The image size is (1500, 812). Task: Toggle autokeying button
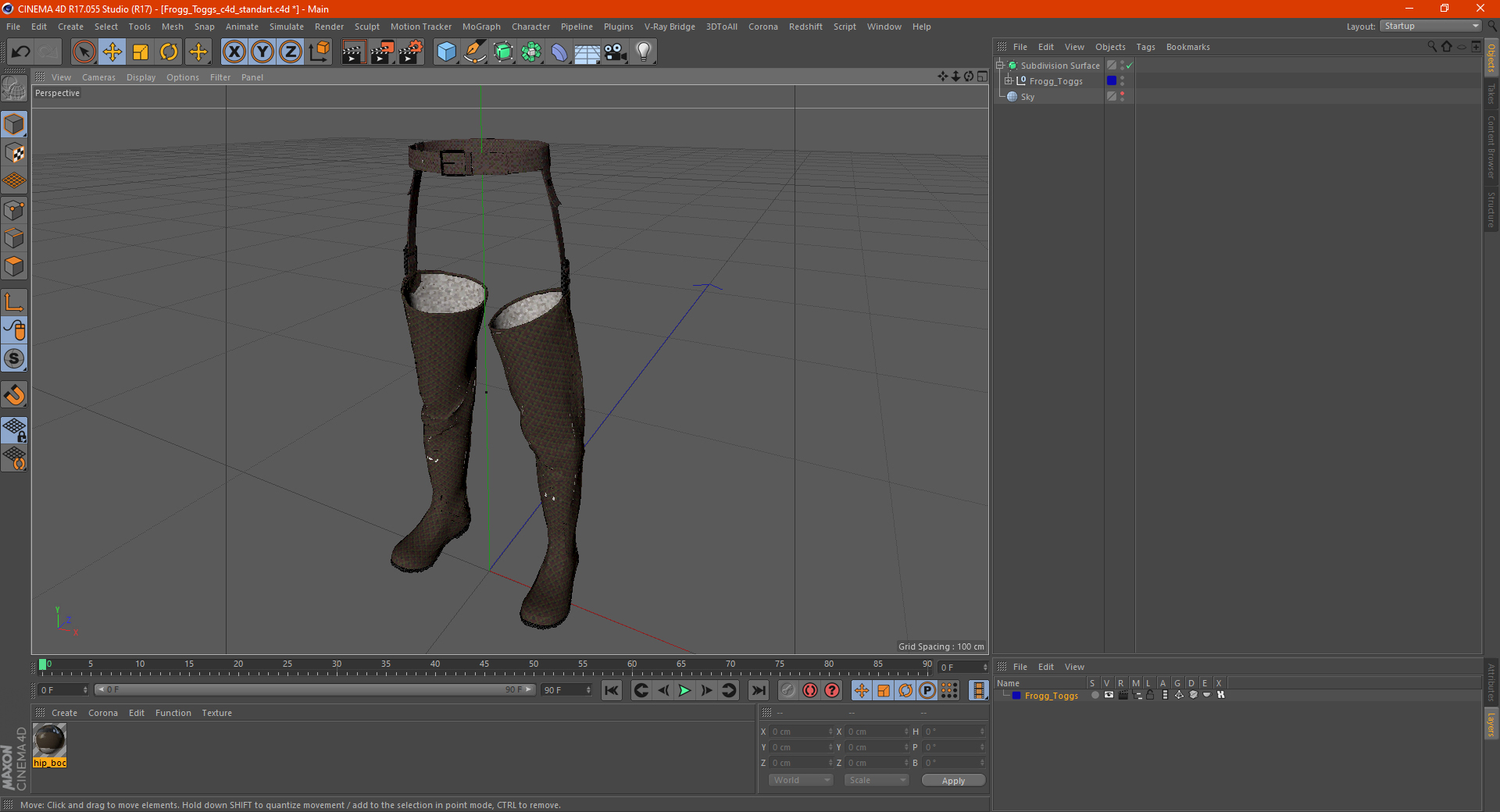click(810, 690)
